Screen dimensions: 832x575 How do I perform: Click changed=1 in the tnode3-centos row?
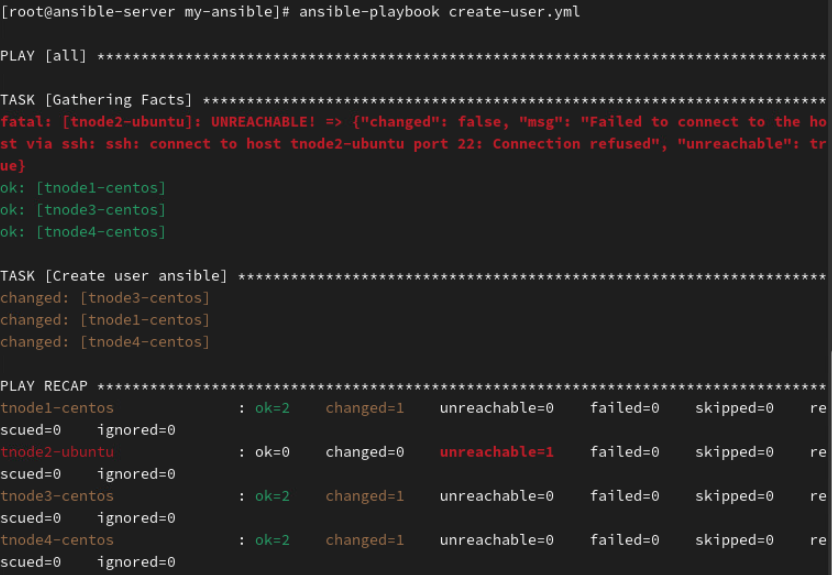coord(365,496)
